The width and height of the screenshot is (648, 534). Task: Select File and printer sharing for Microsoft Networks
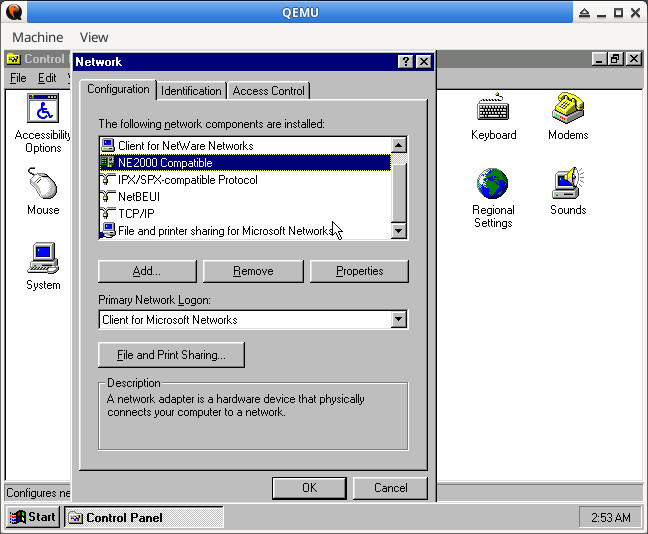[x=245, y=230]
